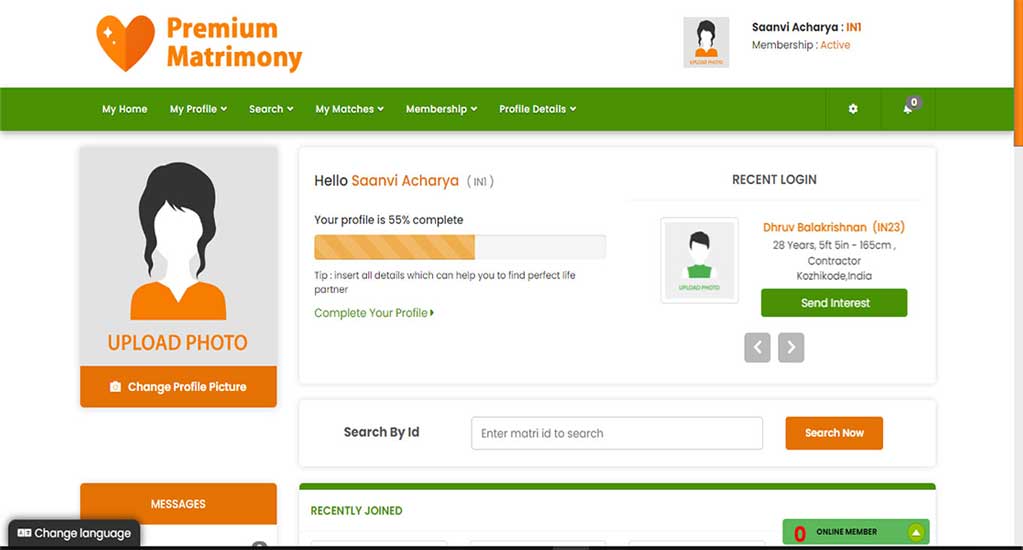This screenshot has width=1023, height=550.
Task: Open the Profile Details menu
Action: click(x=538, y=109)
